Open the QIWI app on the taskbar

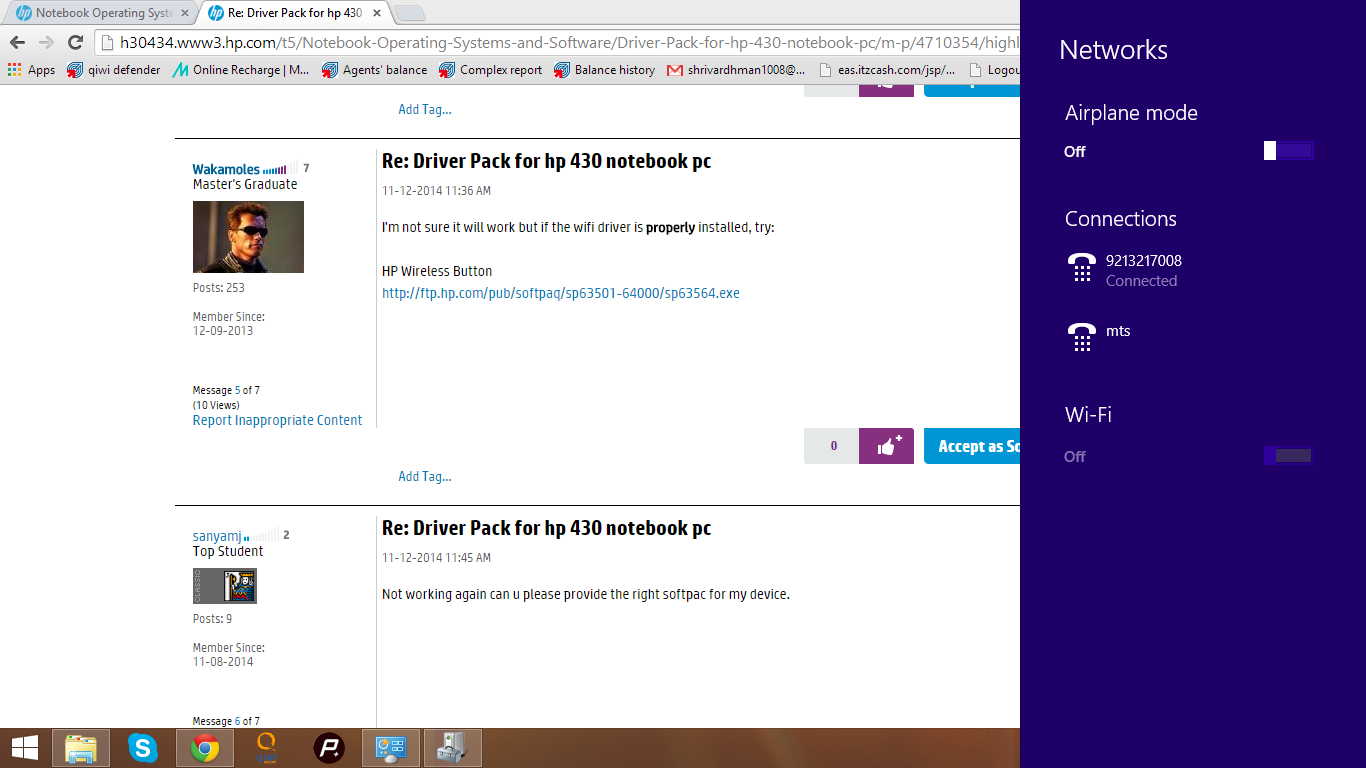[x=267, y=748]
